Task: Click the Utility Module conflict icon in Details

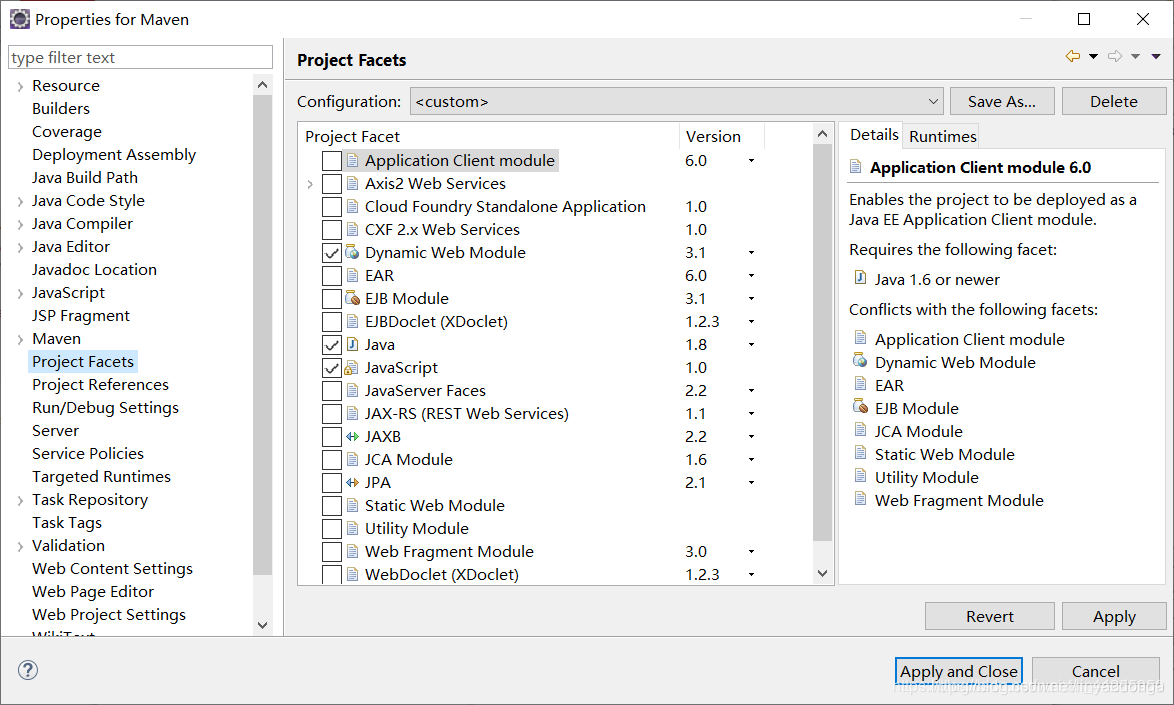Action: tap(860, 477)
